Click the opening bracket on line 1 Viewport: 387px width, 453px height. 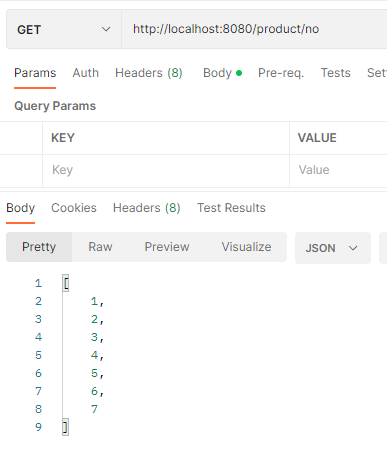[66, 283]
